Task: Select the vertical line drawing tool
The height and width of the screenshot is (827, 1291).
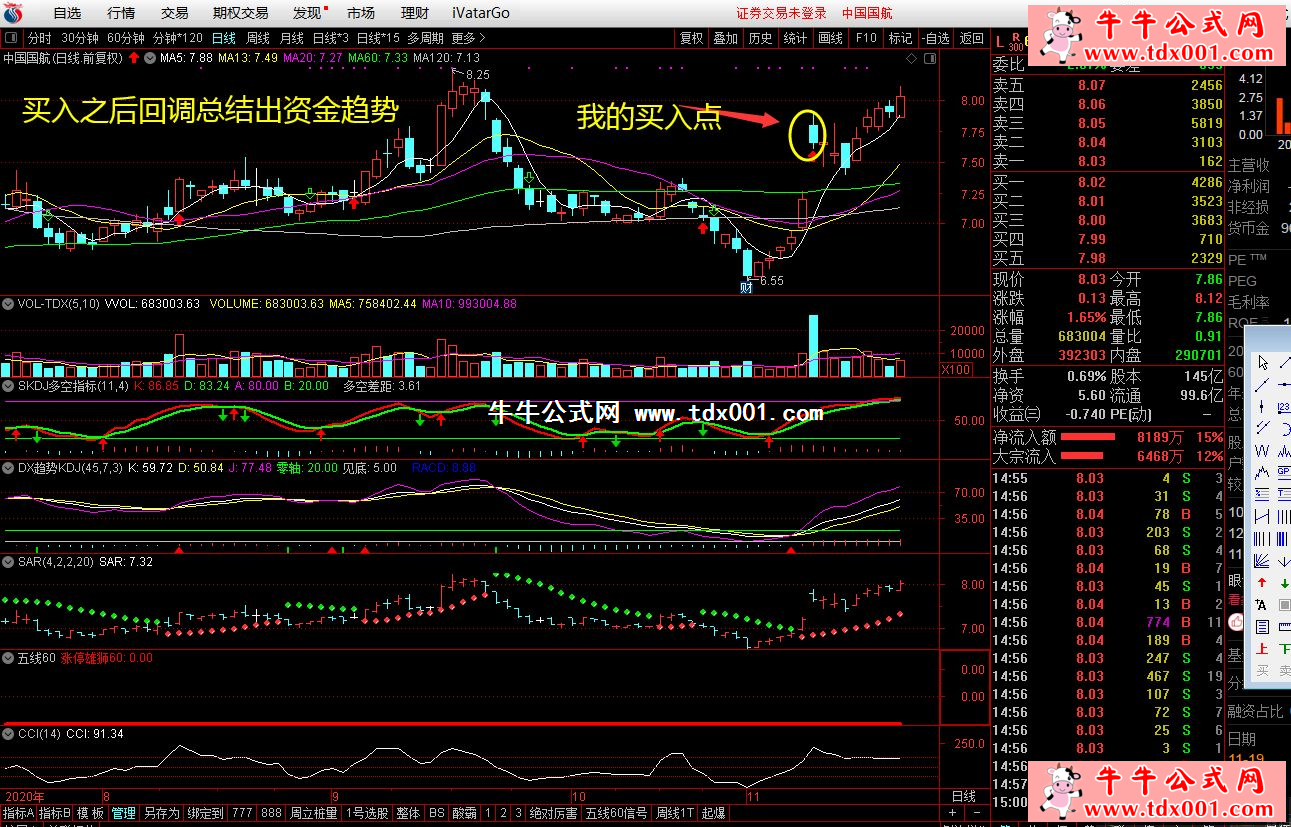Action: click(1262, 407)
